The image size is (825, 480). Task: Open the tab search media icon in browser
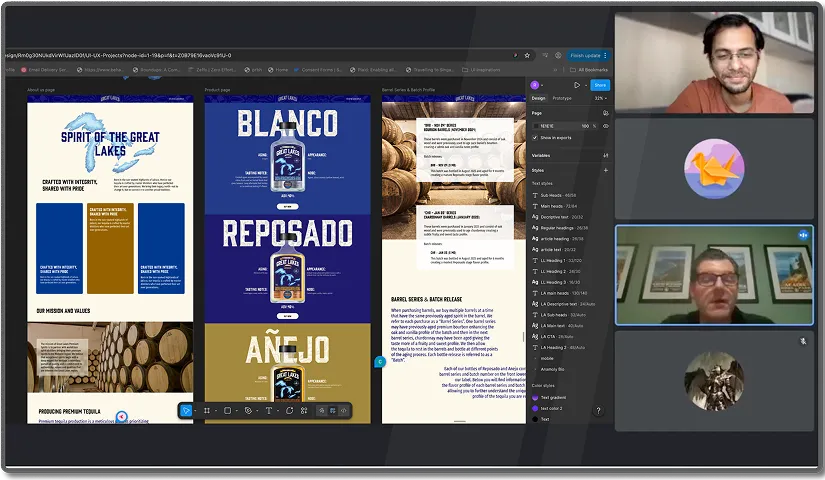pos(545,55)
